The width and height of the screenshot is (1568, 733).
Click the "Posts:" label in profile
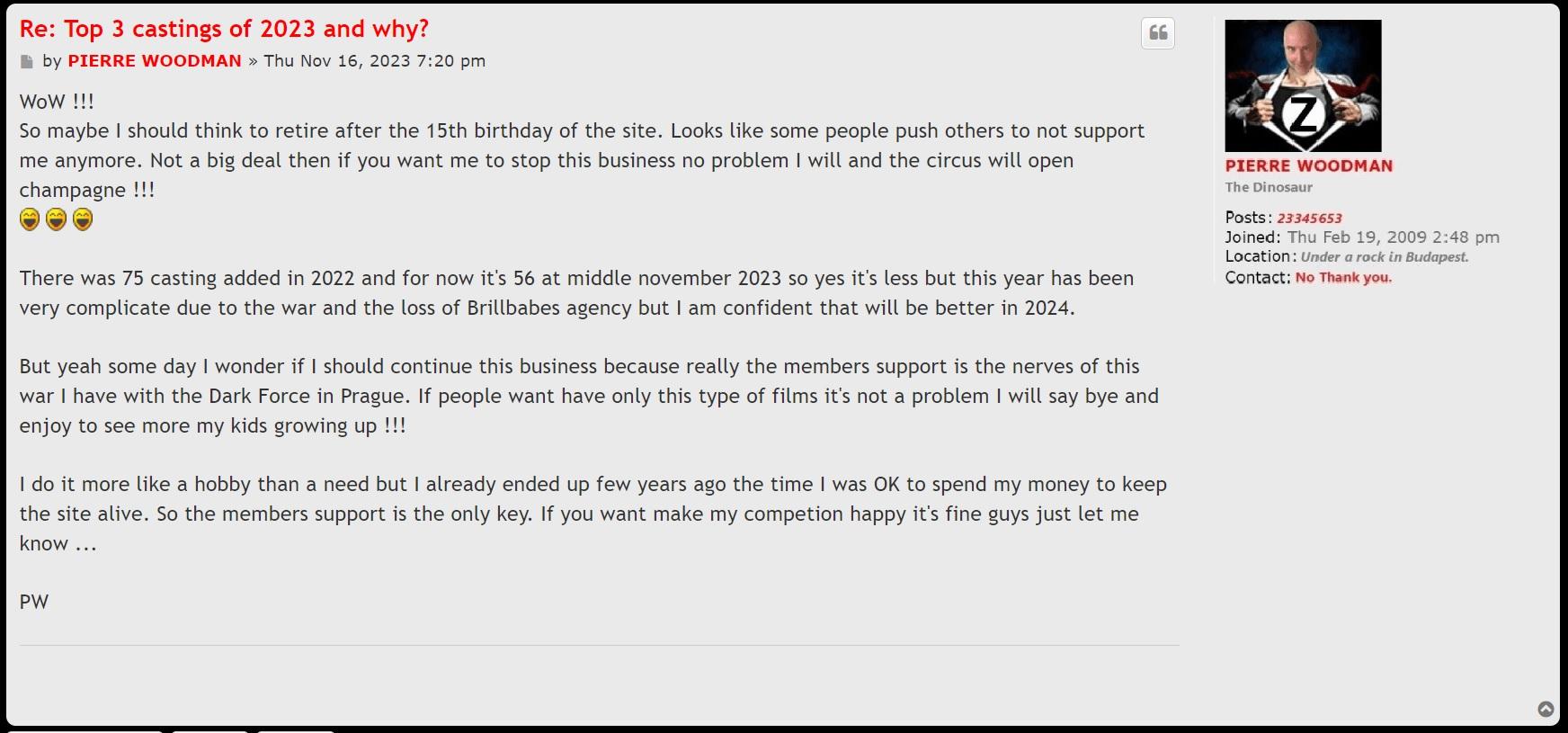point(1248,218)
